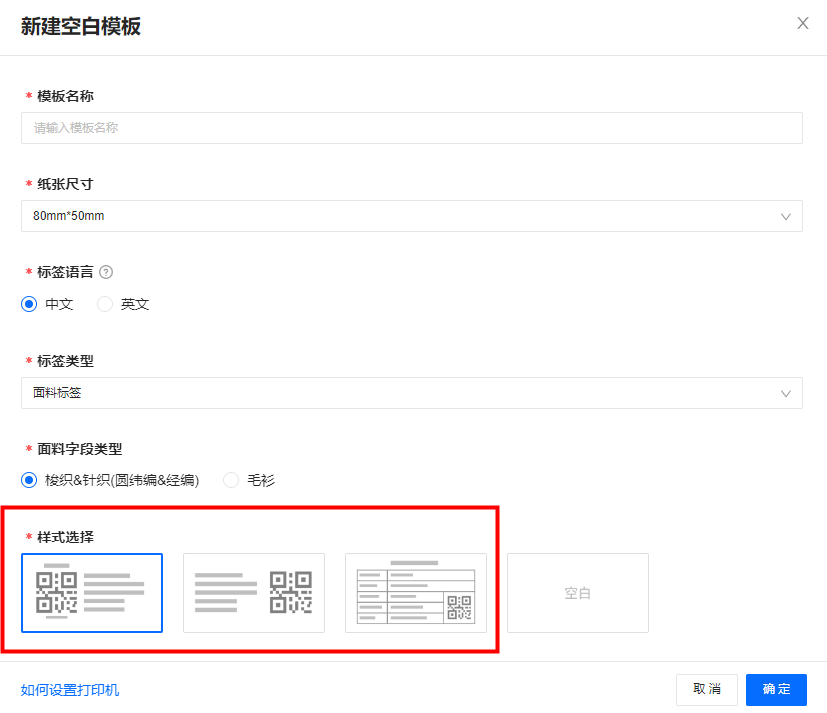Open the 标签类型 面料标签 dropdown
Viewport: 827px width, 713px height.
[411, 393]
